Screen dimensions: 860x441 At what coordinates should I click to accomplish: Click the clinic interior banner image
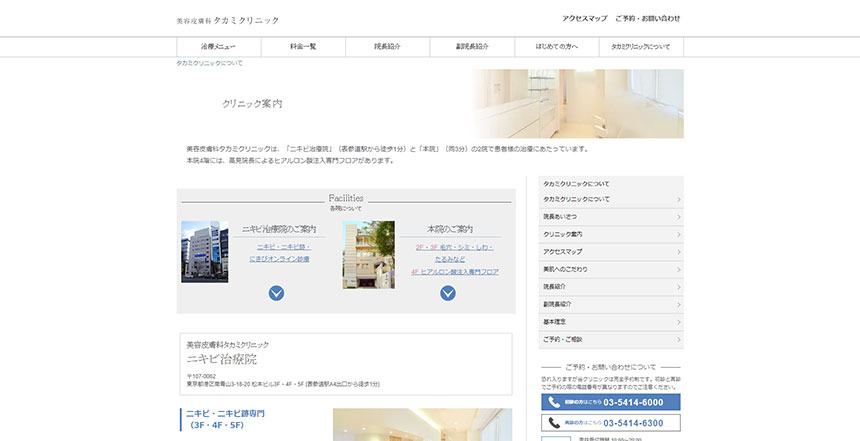(x=578, y=104)
